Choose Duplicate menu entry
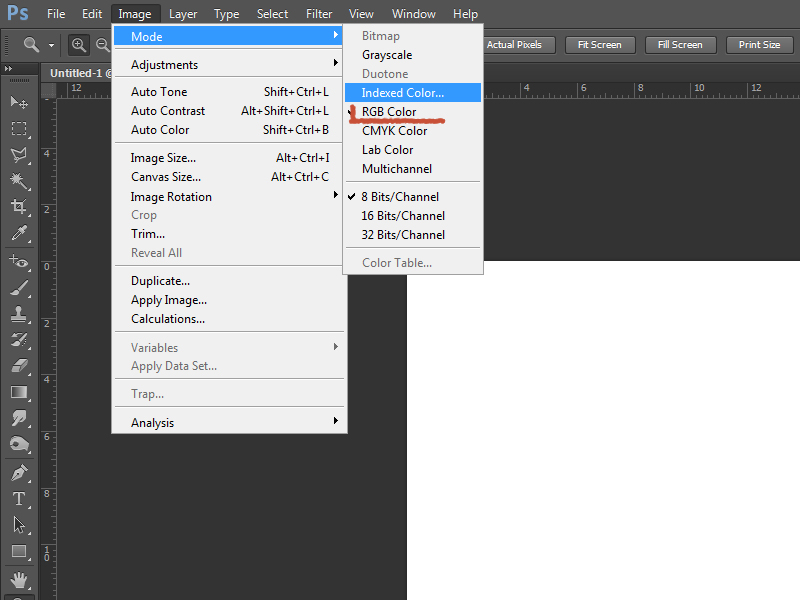Screen dimensions: 800x600 point(228,281)
